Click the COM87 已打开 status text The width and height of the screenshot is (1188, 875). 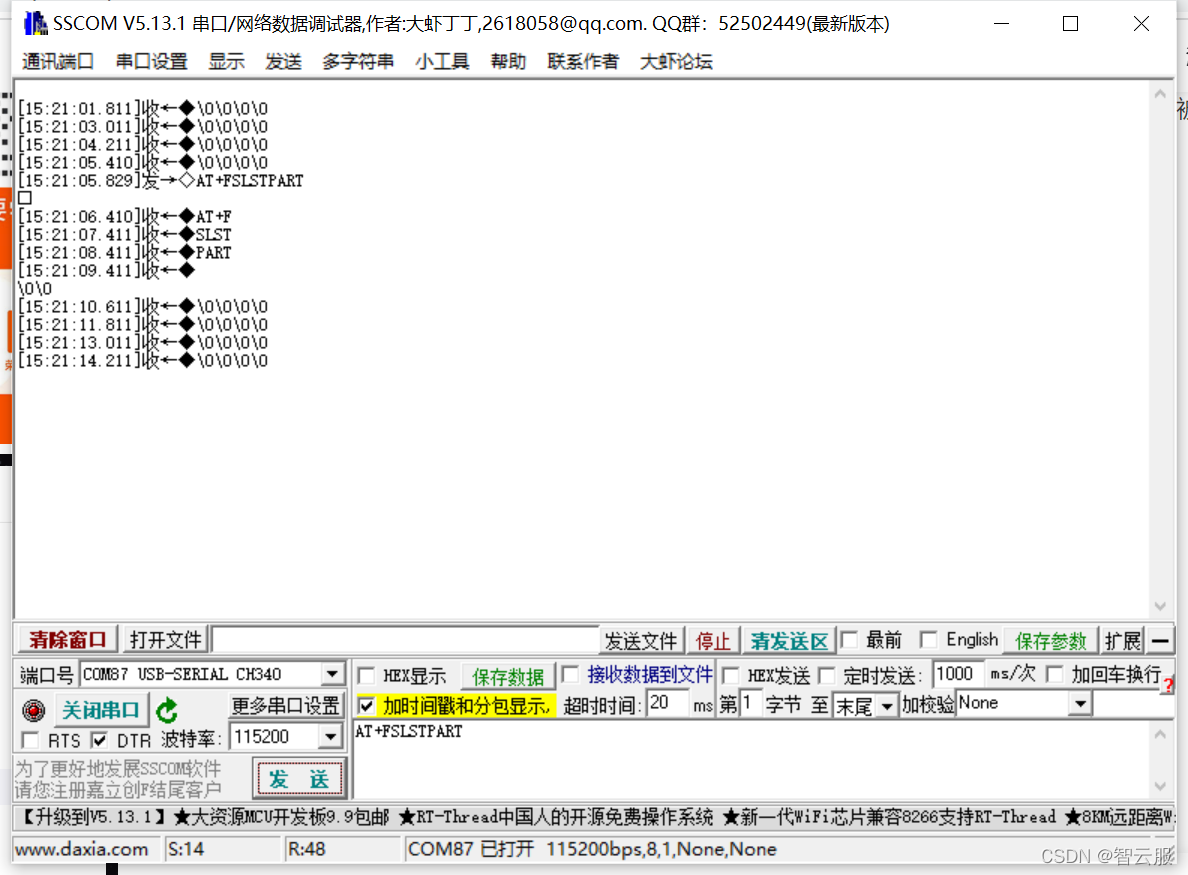click(x=592, y=849)
